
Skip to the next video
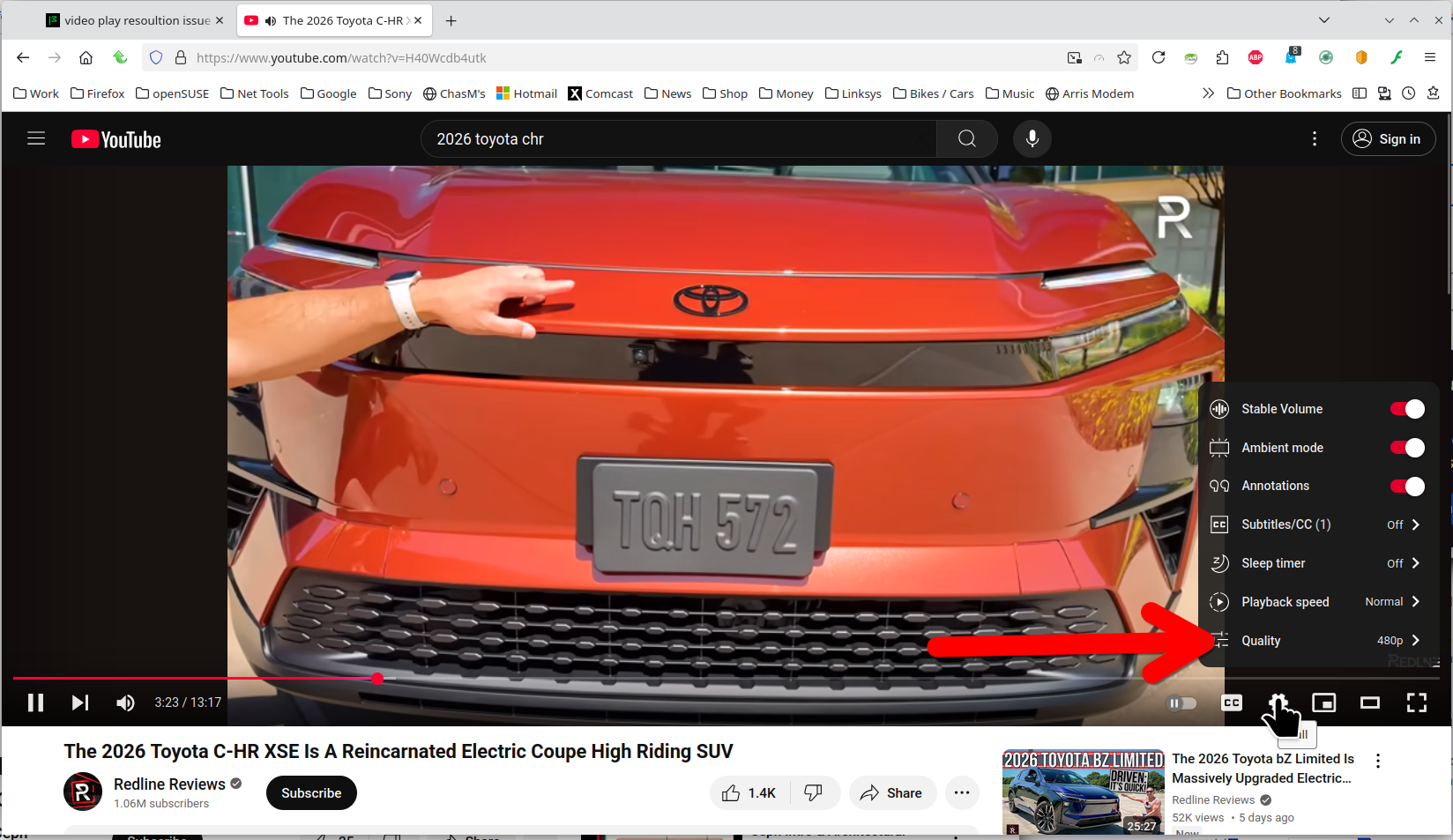(80, 702)
